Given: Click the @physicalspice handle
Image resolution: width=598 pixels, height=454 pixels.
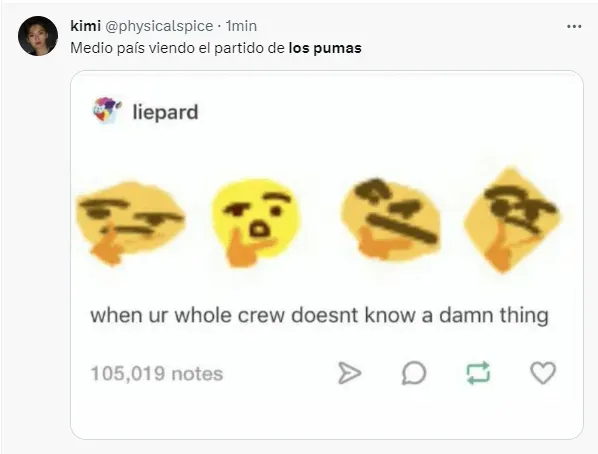Looking at the screenshot, I should tap(159, 26).
